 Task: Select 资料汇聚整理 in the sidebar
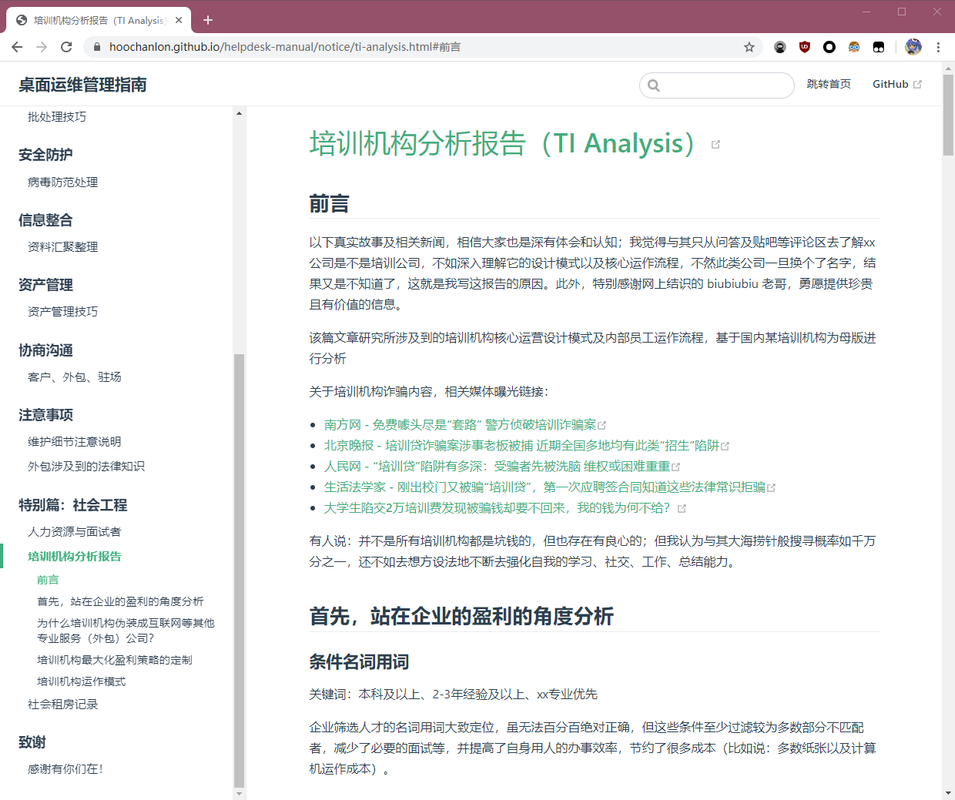click(63, 247)
